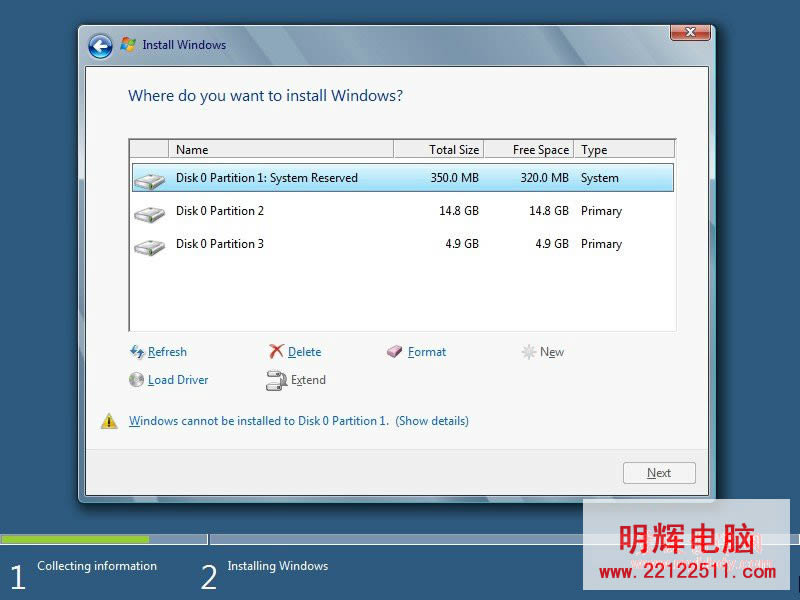Click the New link text
This screenshot has width=800, height=600.
[552, 352]
